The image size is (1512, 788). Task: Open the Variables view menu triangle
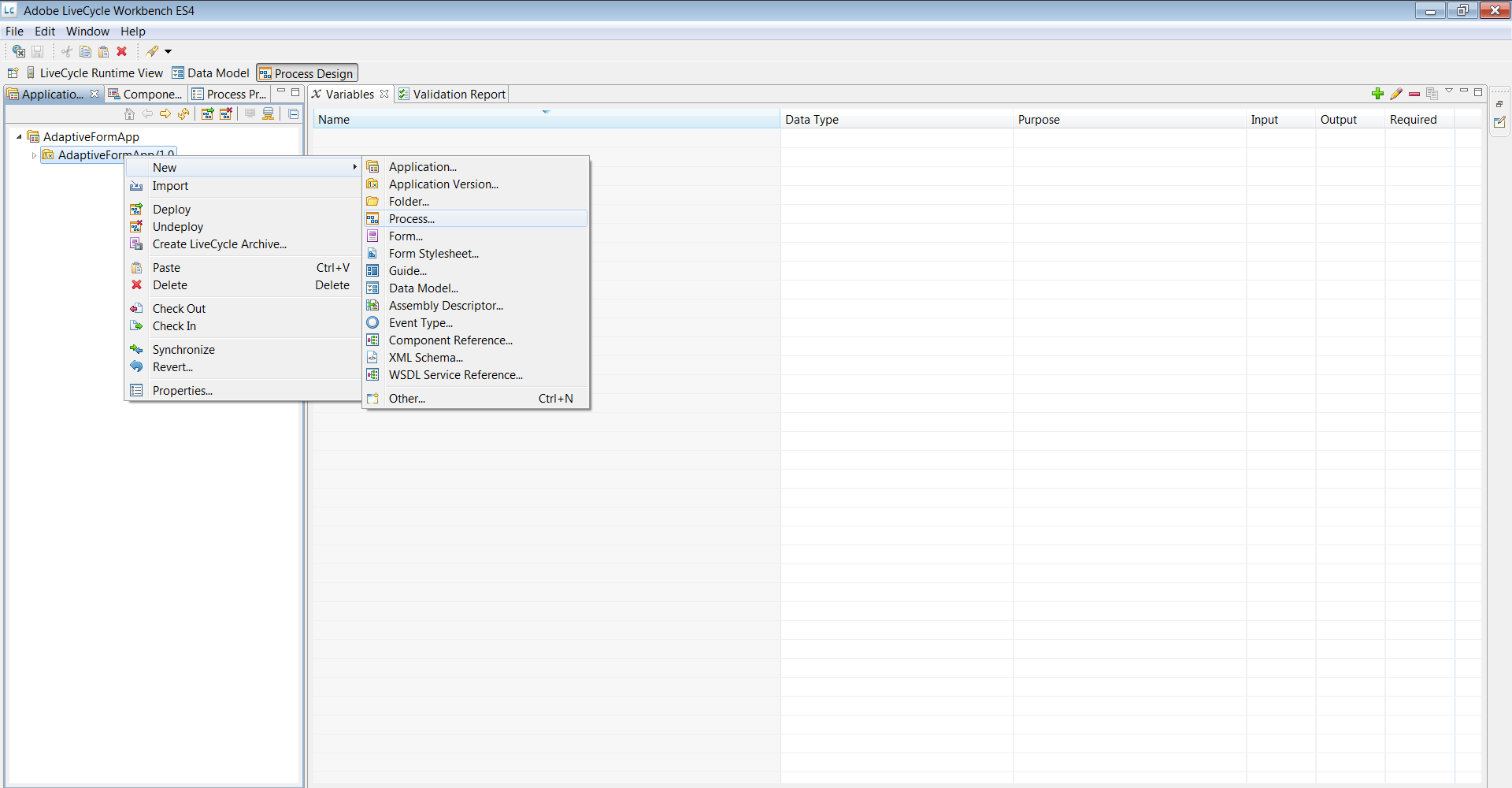click(x=1449, y=92)
